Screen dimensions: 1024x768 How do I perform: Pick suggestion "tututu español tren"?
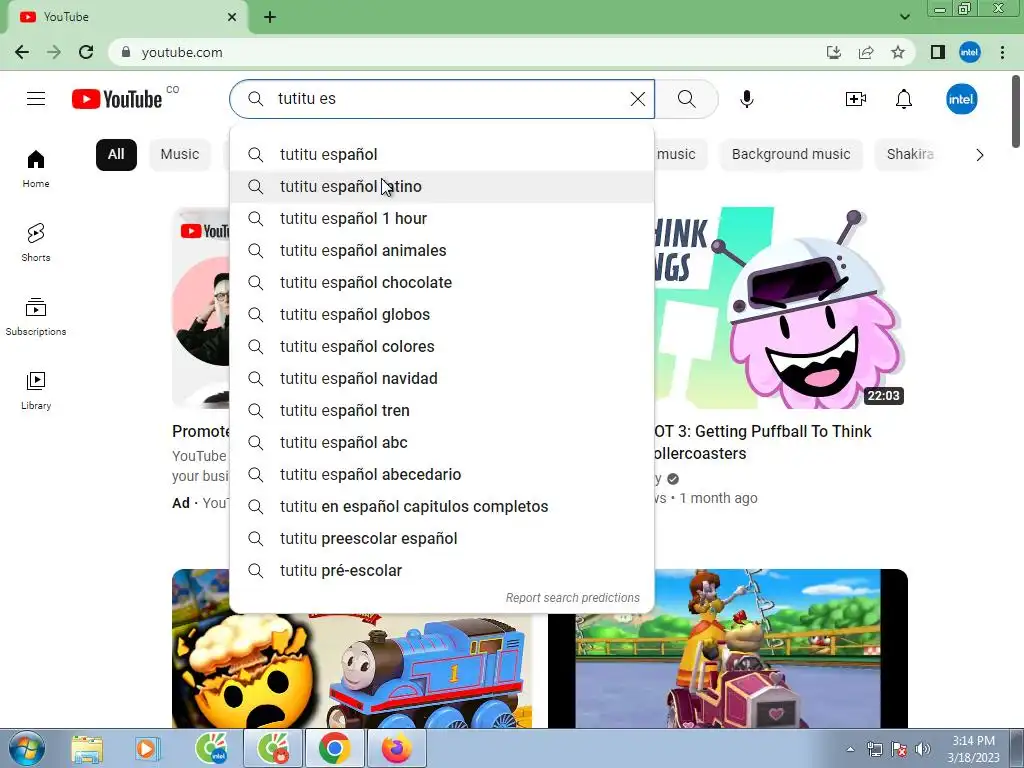(x=442, y=411)
